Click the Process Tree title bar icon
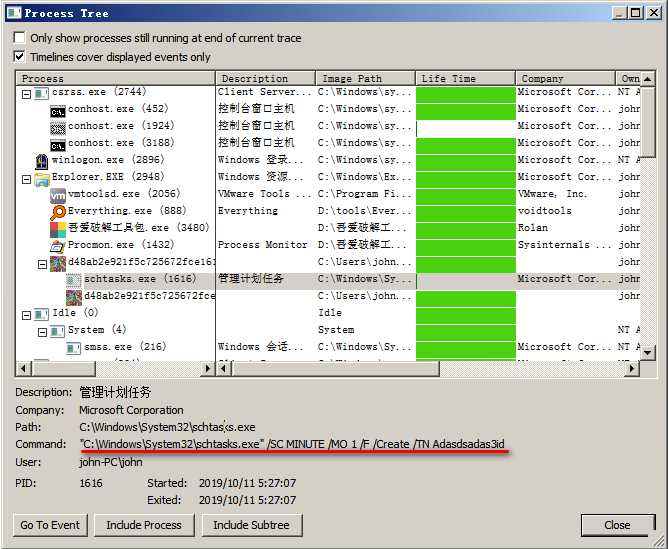This screenshot has height=549, width=668. [x=14, y=12]
